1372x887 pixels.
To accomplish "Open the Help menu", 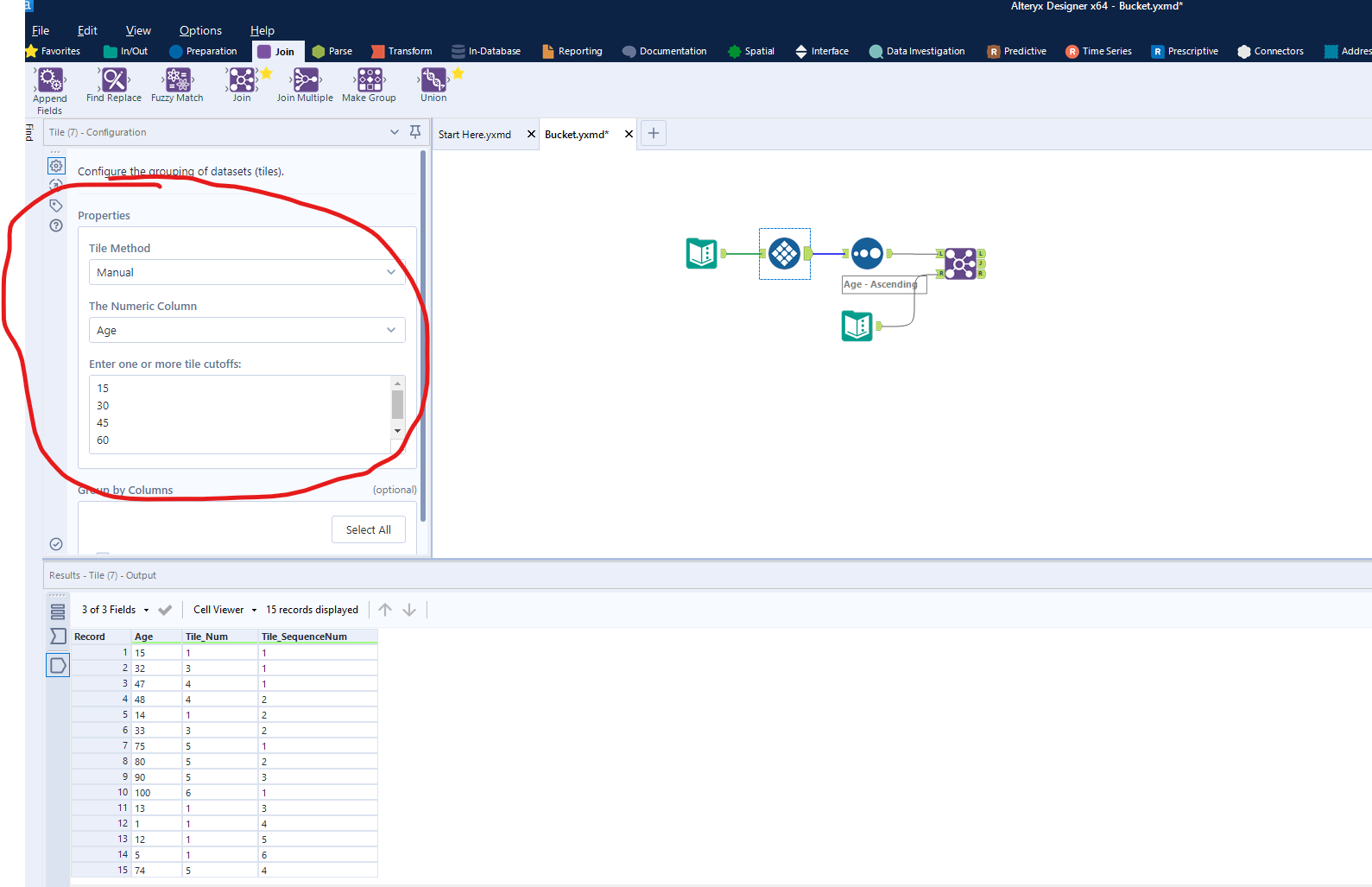I will coord(262,30).
